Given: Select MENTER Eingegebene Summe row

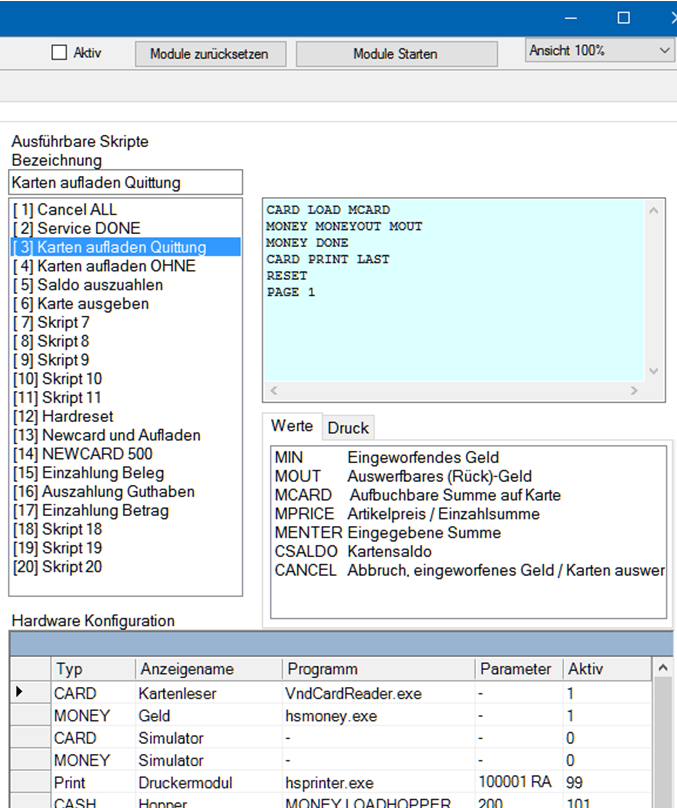Looking at the screenshot, I should pyautogui.click(x=468, y=533).
